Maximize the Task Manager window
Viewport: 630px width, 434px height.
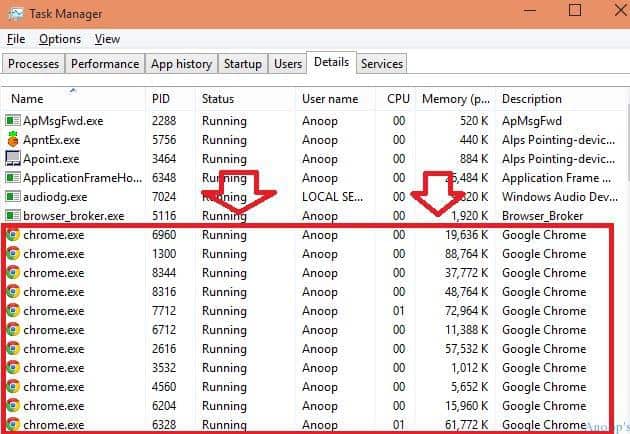point(575,10)
